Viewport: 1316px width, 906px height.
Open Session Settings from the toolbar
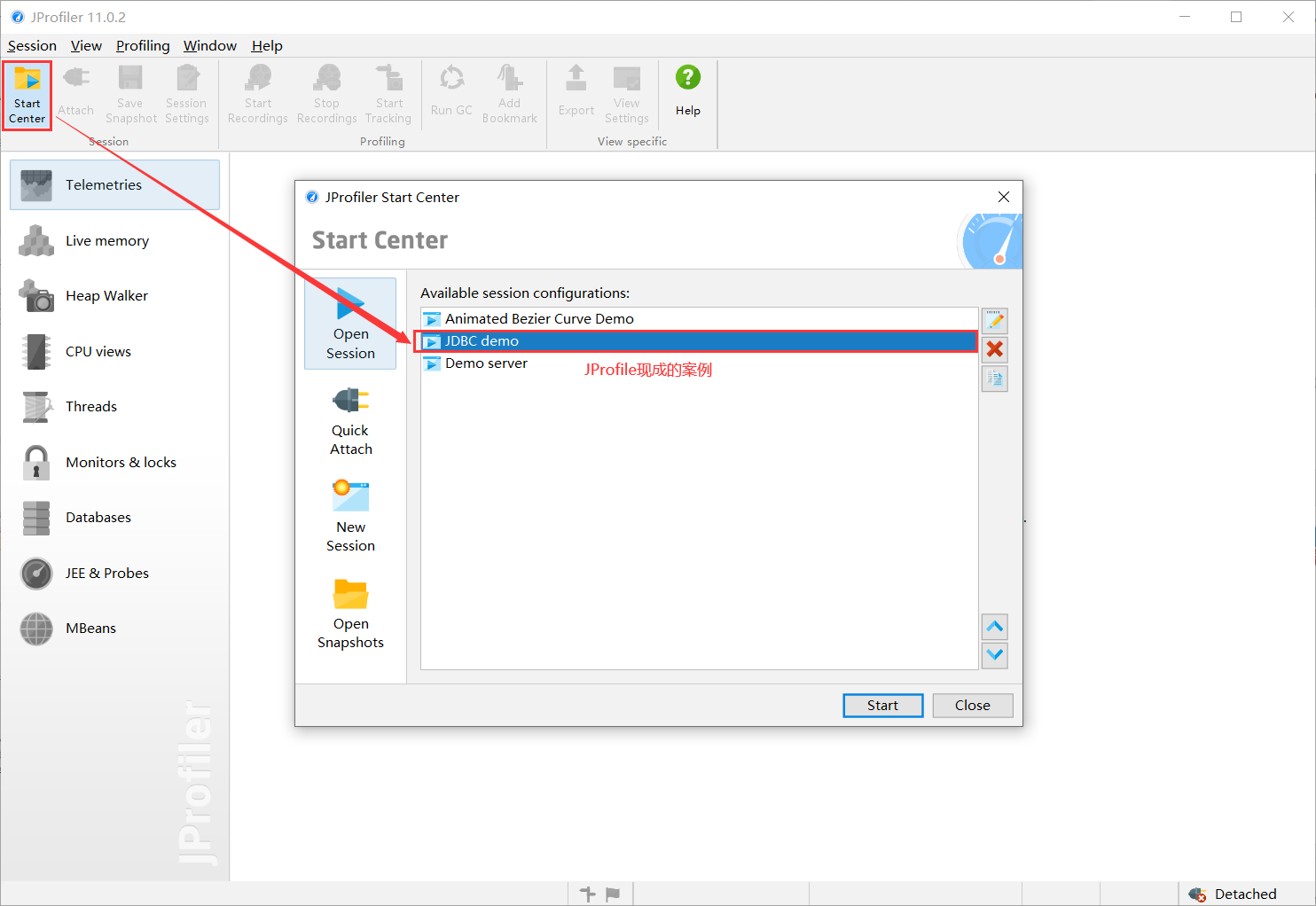(x=187, y=95)
